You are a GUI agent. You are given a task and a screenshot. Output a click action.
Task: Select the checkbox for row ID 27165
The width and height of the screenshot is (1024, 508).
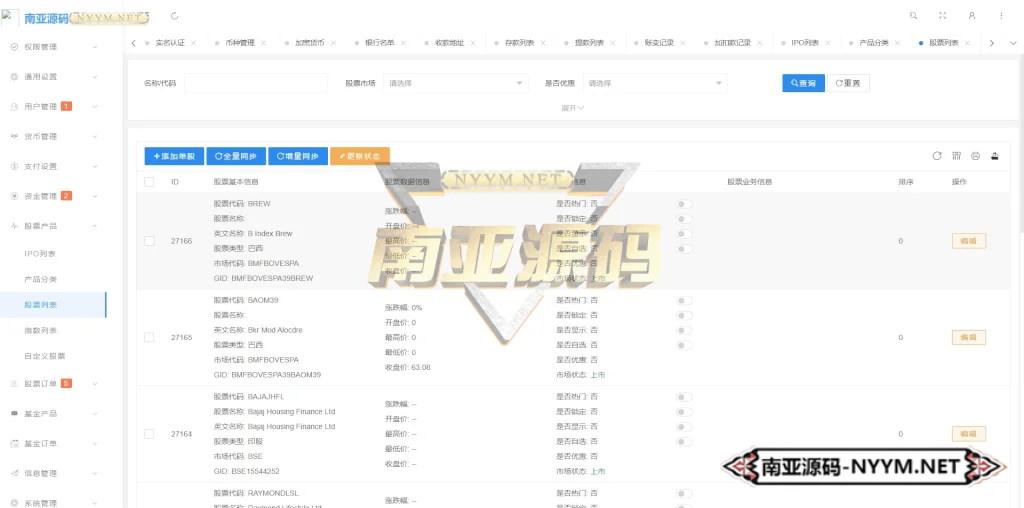point(149,338)
